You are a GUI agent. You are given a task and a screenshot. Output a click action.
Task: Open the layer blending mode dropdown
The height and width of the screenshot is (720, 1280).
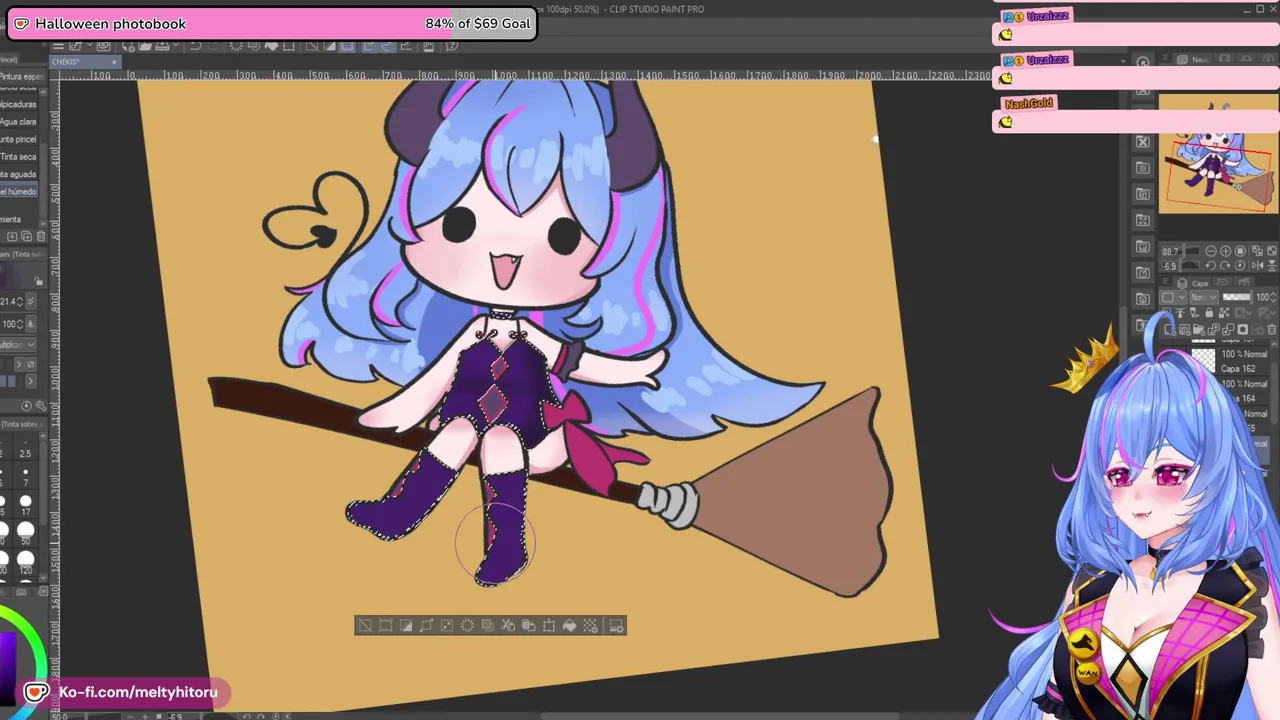tap(1204, 297)
